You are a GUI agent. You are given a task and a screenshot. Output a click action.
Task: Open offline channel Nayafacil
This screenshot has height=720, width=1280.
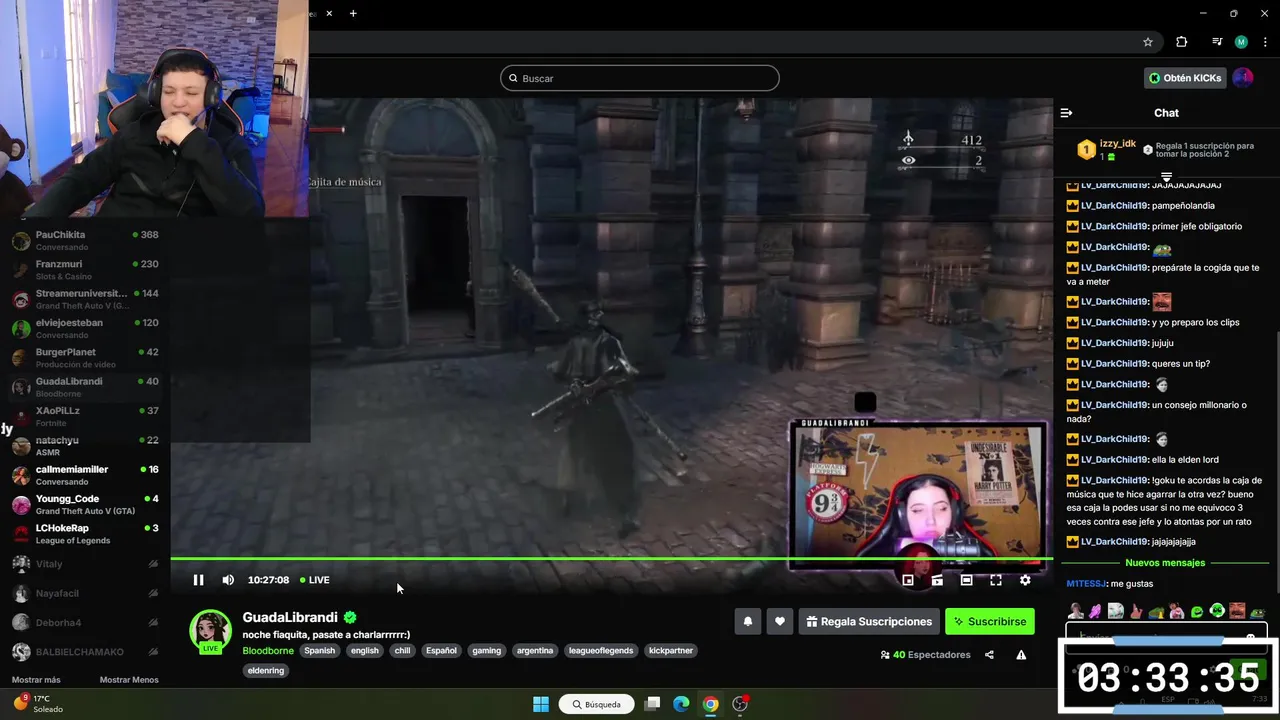coord(85,593)
